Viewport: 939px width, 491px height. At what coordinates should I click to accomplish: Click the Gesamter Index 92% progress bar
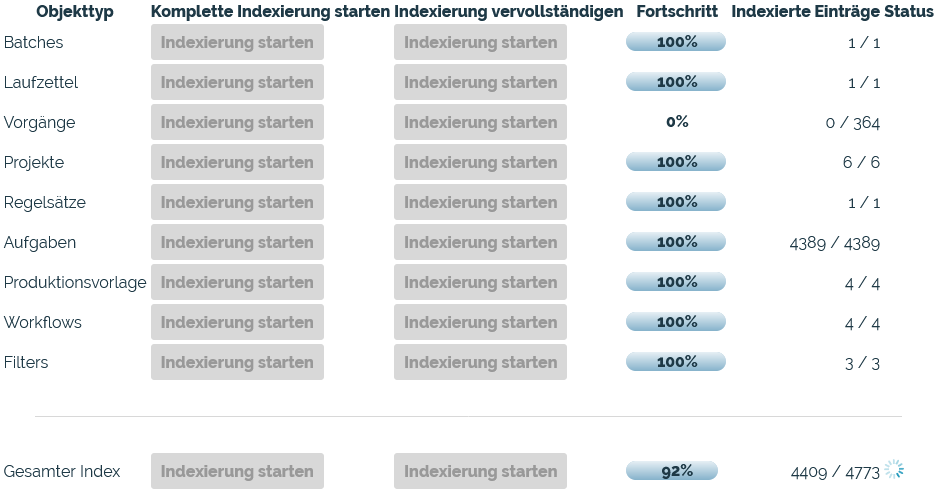point(672,471)
